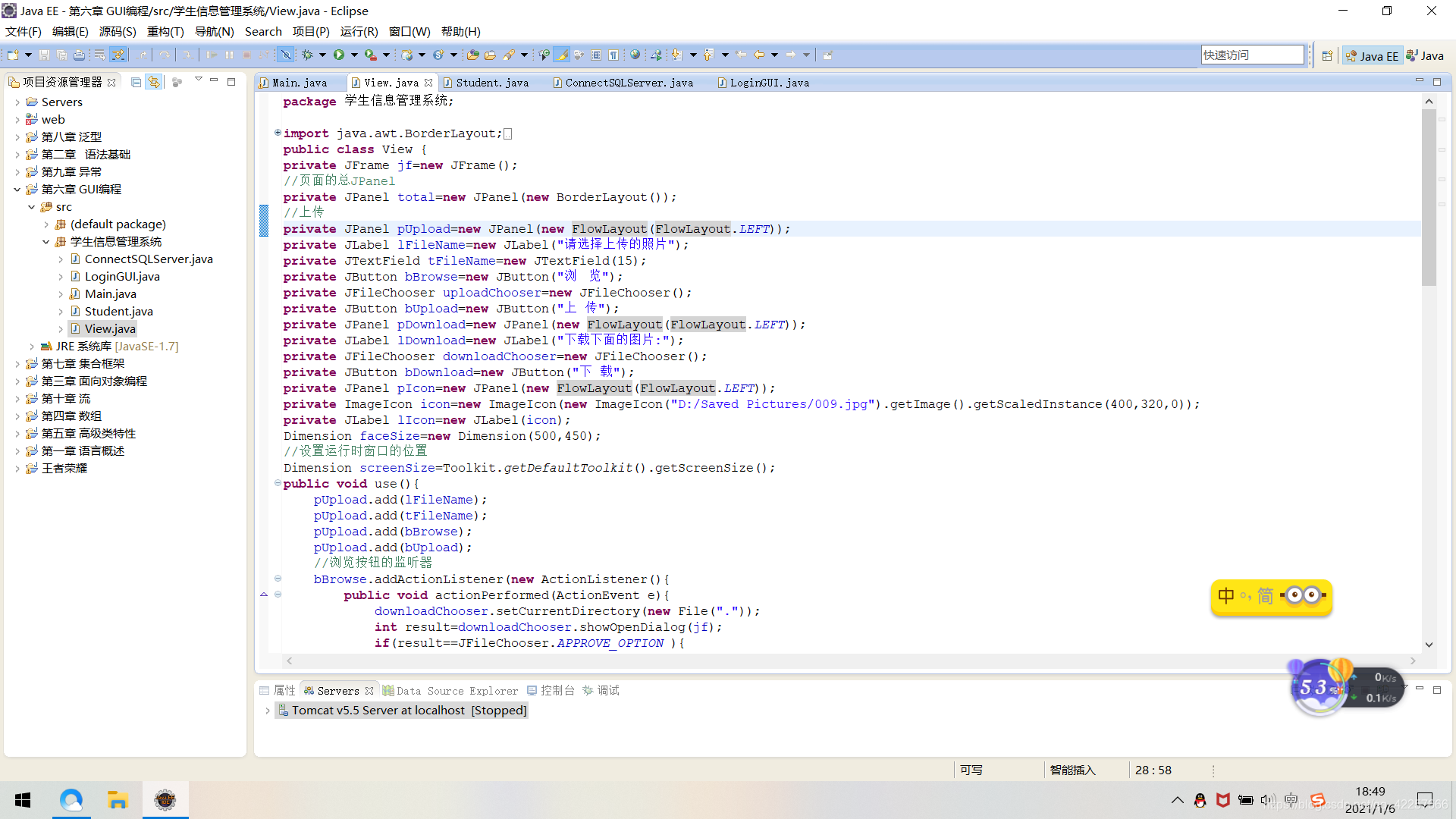Expand the Servers project node
Image resolution: width=1456 pixels, height=819 pixels.
pyautogui.click(x=17, y=102)
